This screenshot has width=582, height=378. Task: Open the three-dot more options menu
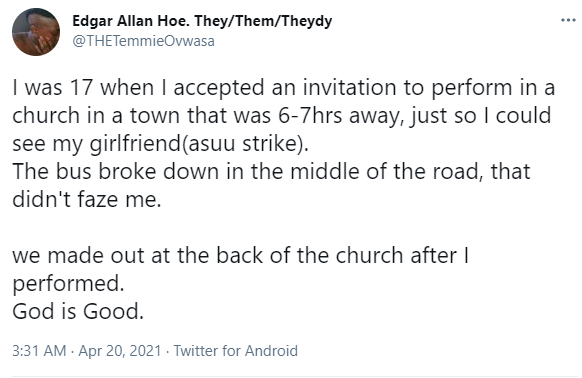point(568,20)
